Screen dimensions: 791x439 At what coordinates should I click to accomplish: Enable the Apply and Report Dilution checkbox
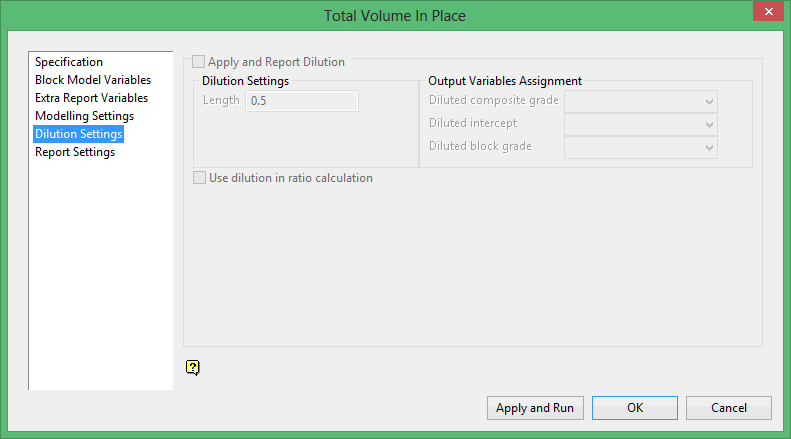coord(199,62)
